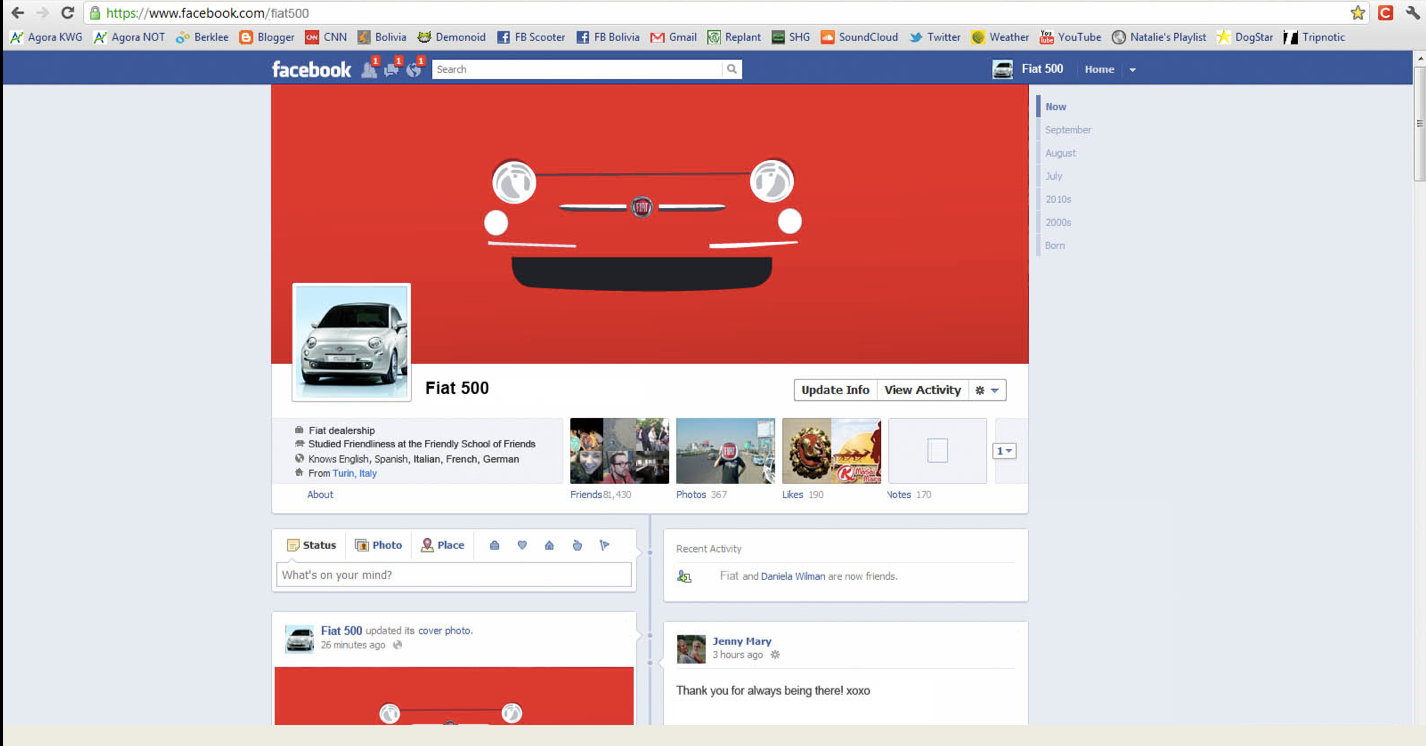Screen dimensions: 1426x746
Task: Jump to September on the timeline
Action: coord(1068,130)
